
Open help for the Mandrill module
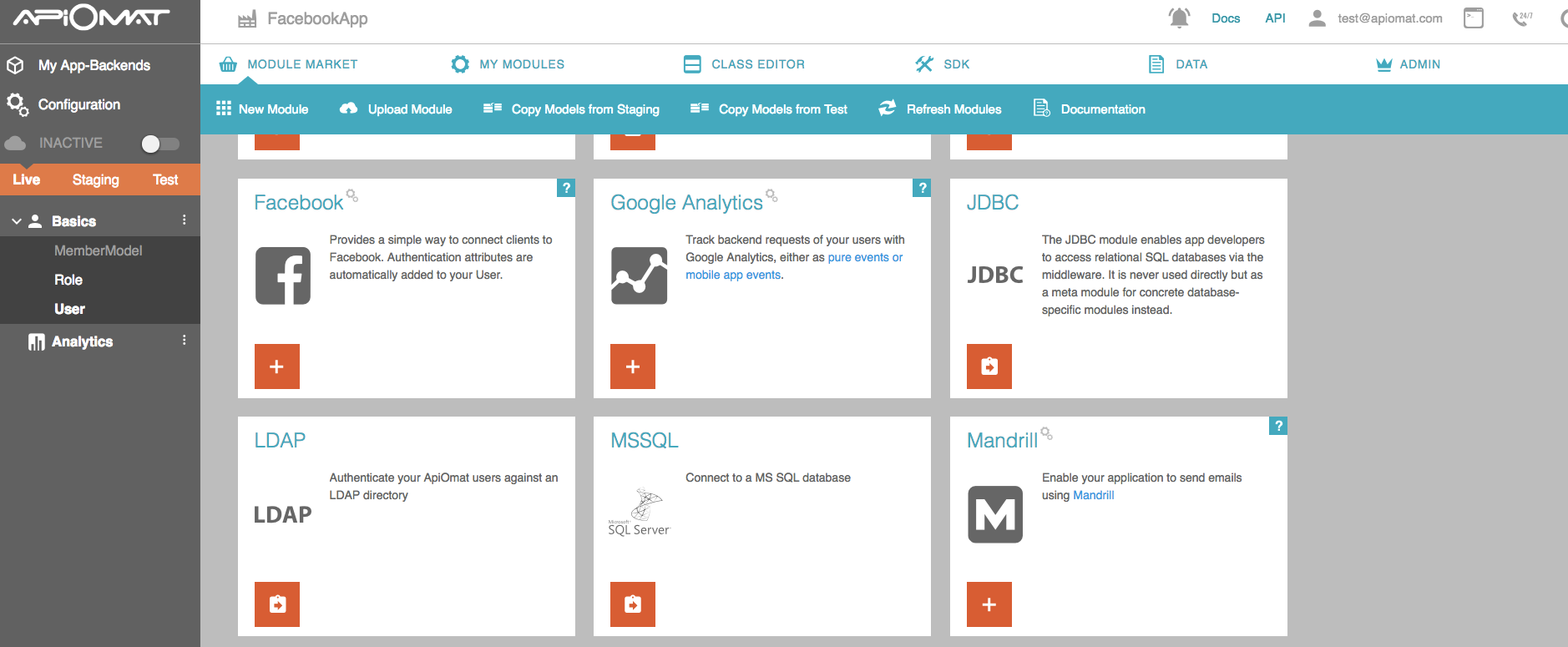pos(1278,426)
